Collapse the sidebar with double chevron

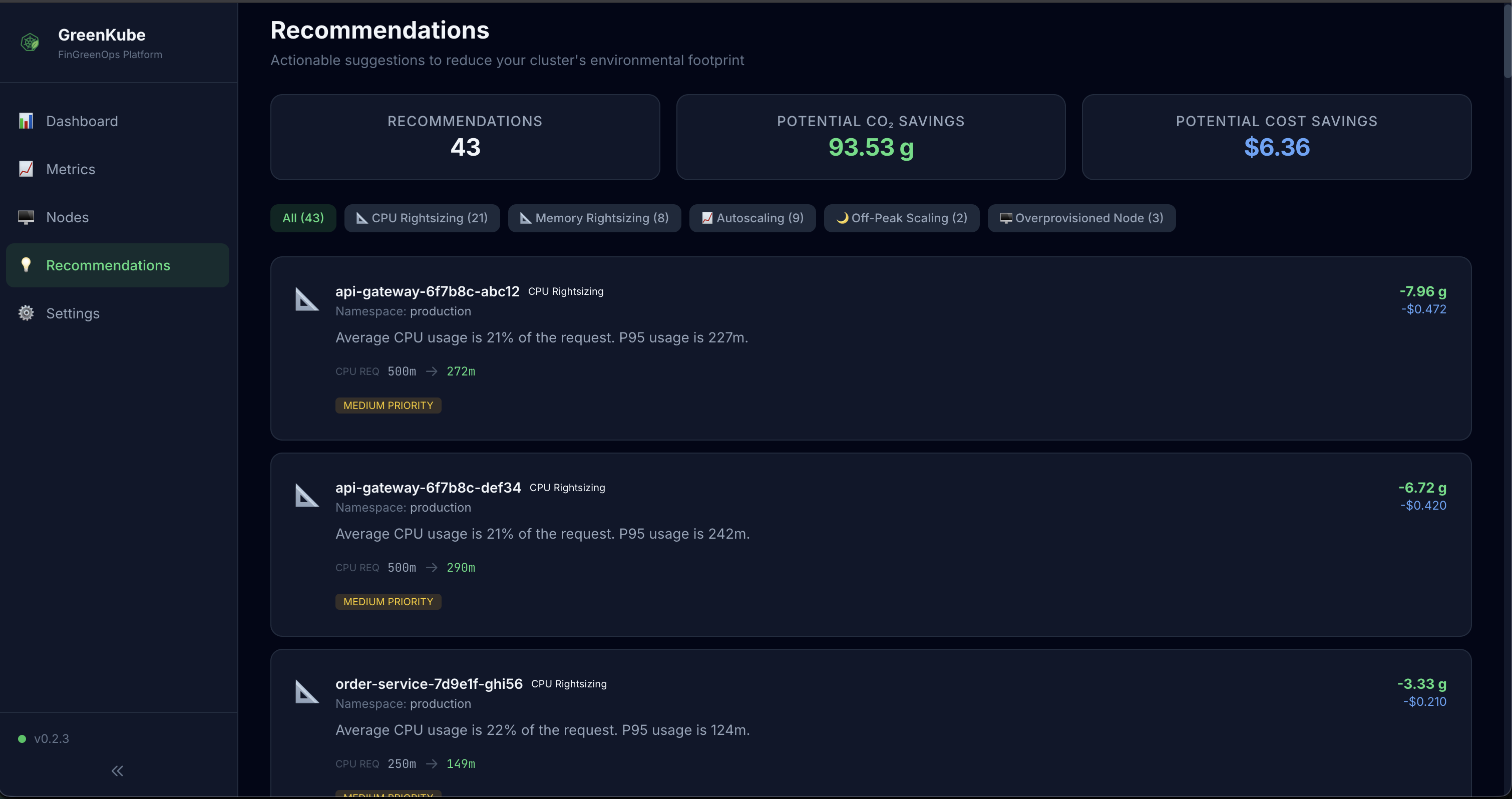click(117, 771)
